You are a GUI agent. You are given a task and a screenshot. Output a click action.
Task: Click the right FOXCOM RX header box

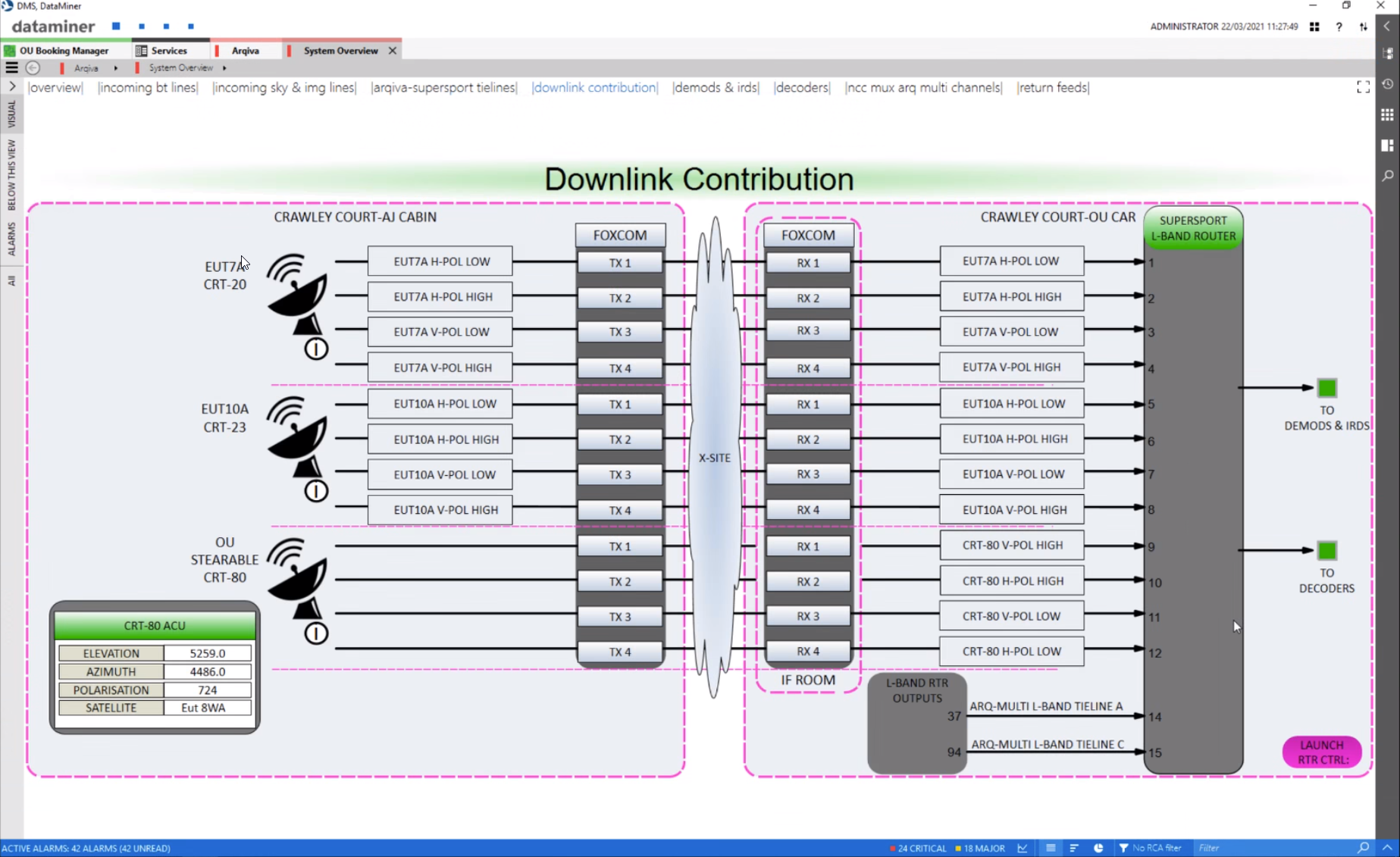click(x=808, y=236)
